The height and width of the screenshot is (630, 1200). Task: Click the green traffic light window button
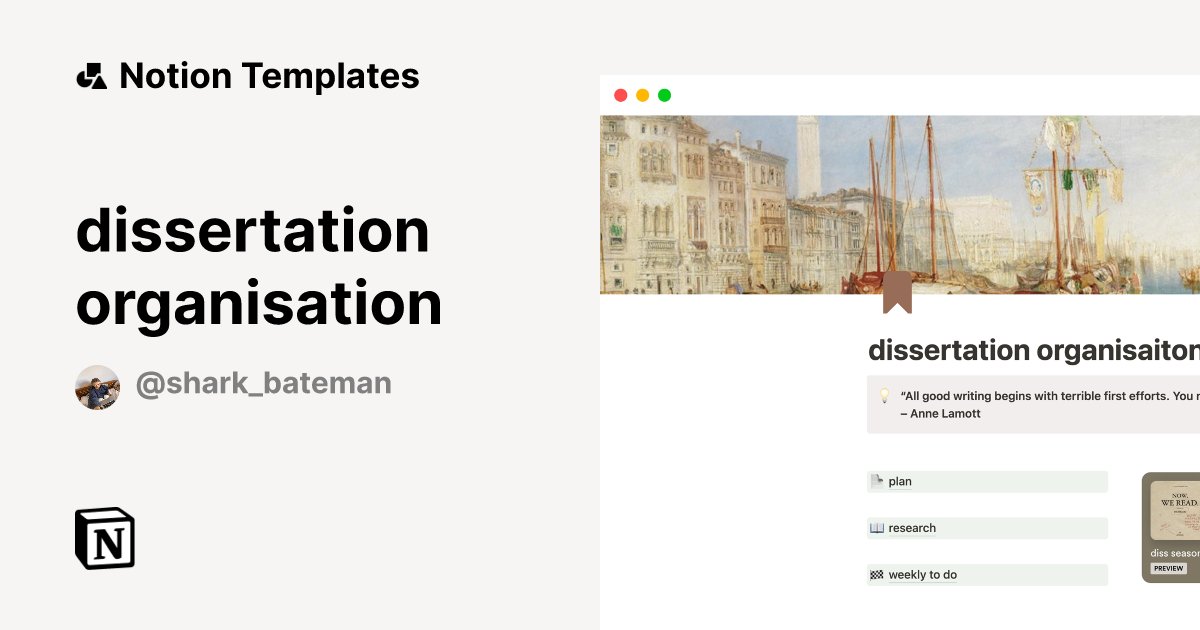pos(664,95)
